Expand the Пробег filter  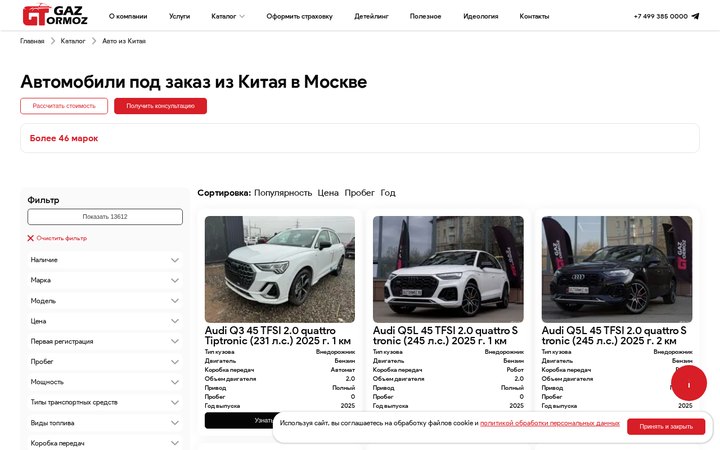pos(105,362)
